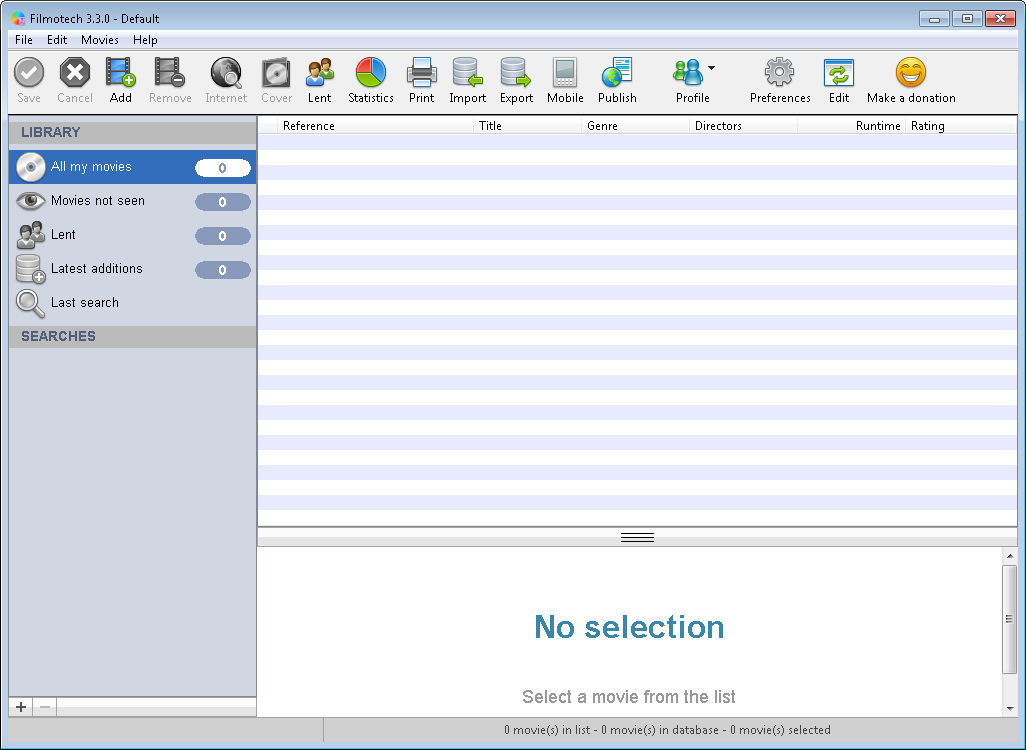1026x750 pixels.
Task: Click the Publish globe icon
Action: (617, 74)
